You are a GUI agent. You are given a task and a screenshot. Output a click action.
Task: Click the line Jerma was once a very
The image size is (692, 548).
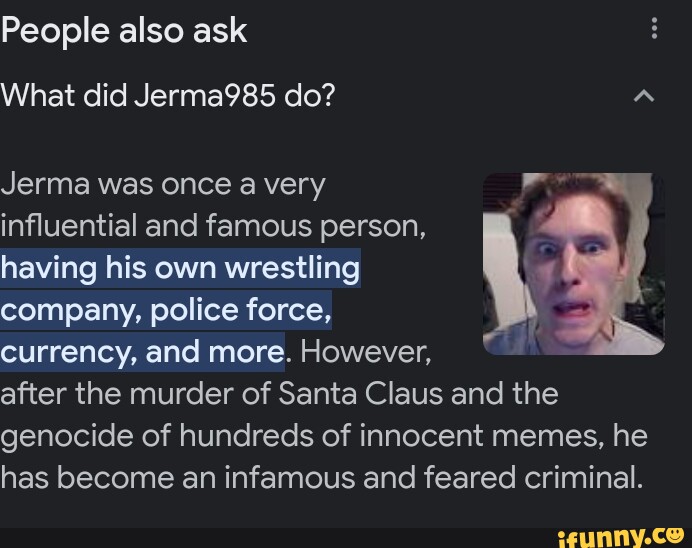(x=163, y=184)
